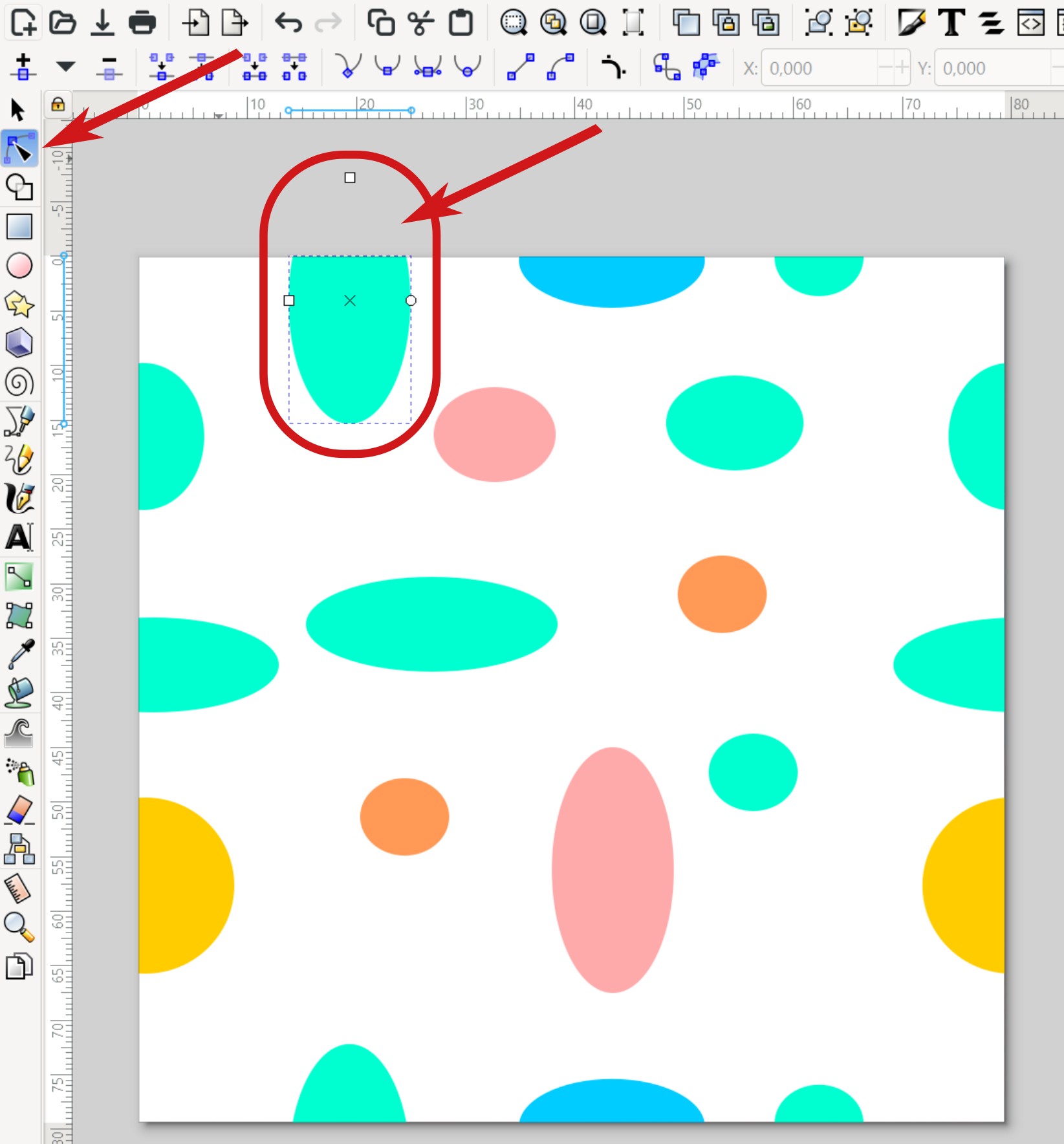
Task: Open the Text and Font dialog
Action: click(x=951, y=23)
